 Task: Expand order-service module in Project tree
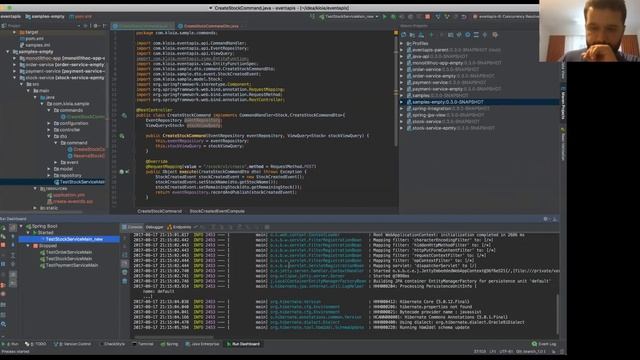pos(15,65)
